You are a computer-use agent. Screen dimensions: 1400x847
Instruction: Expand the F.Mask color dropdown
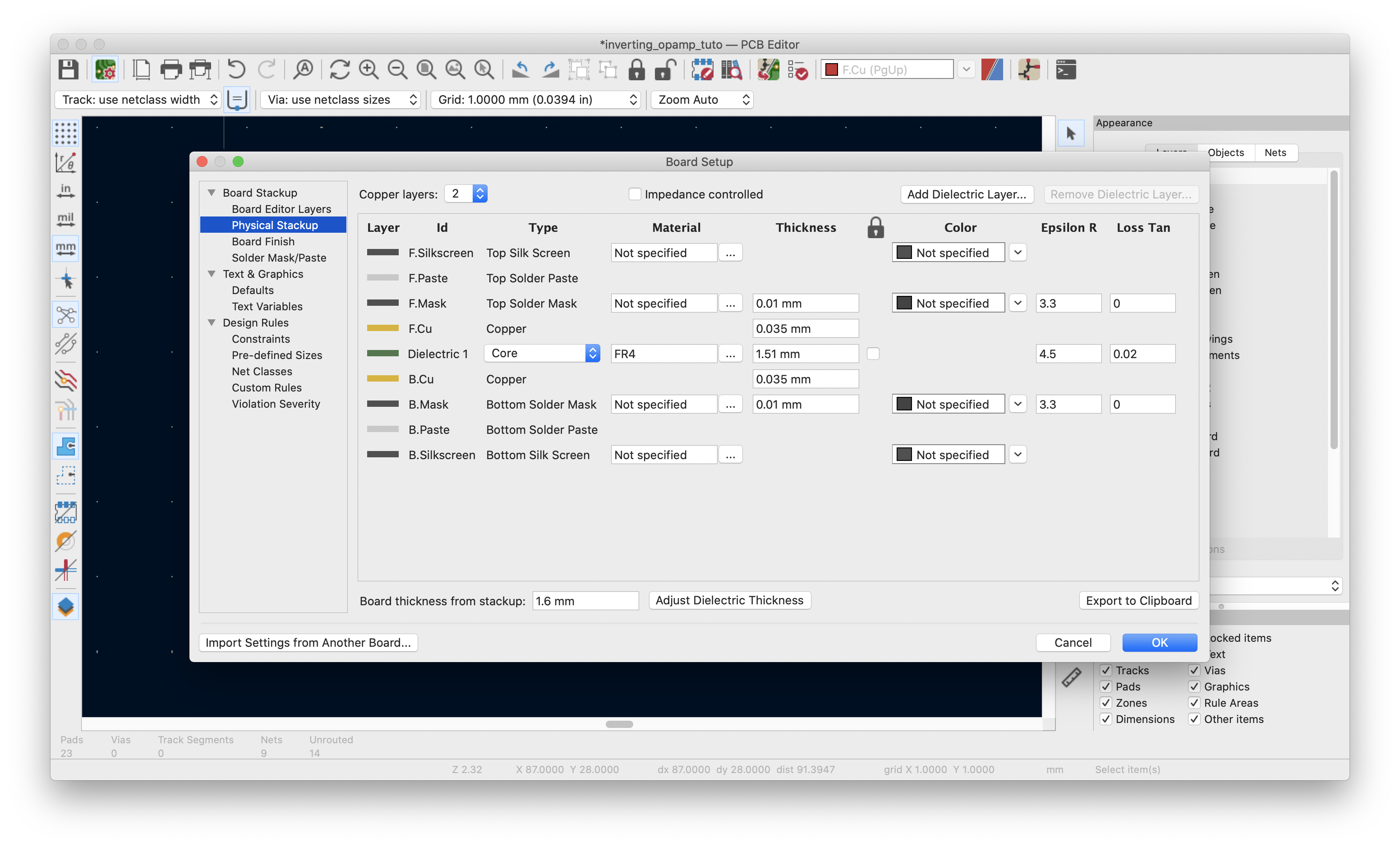point(1017,303)
